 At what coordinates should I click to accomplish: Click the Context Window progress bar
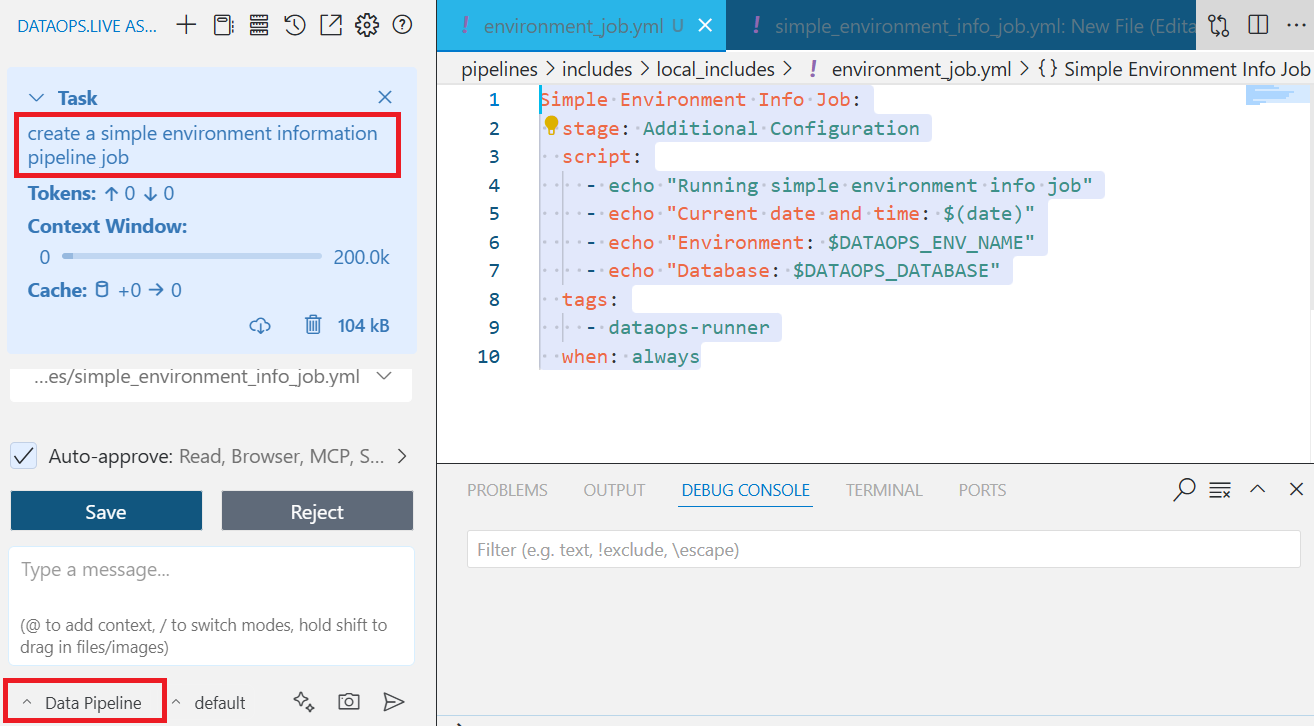coord(191,257)
